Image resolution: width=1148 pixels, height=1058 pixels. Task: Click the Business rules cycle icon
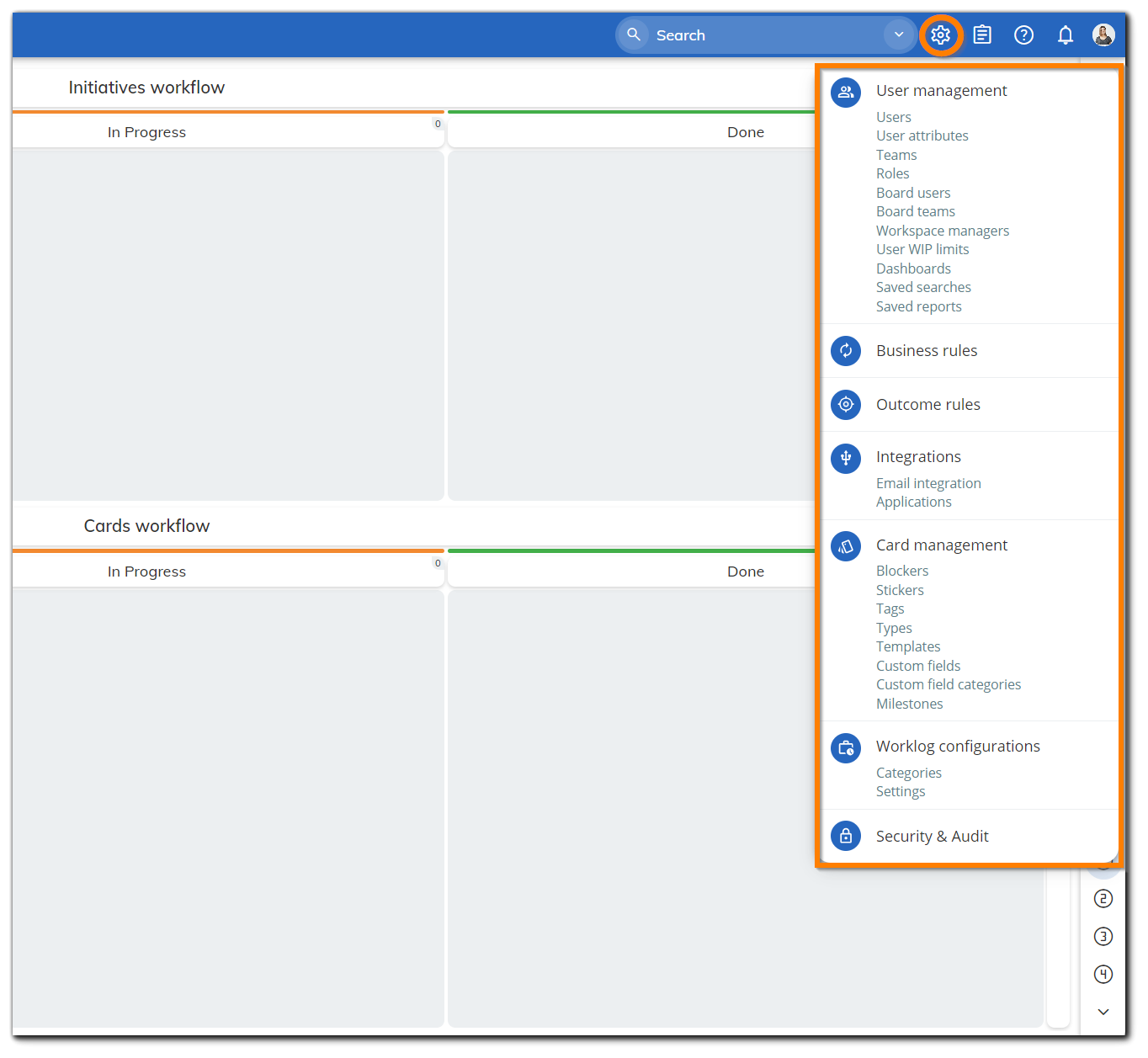846,351
